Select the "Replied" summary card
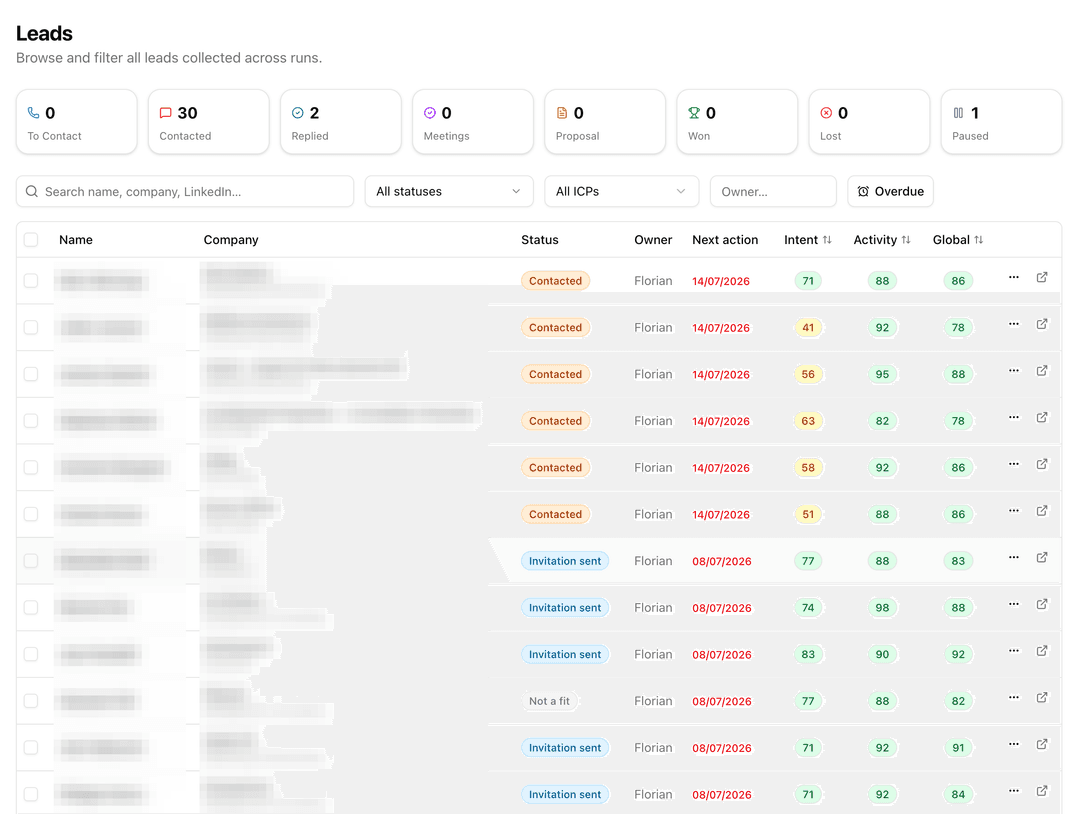 (x=341, y=122)
